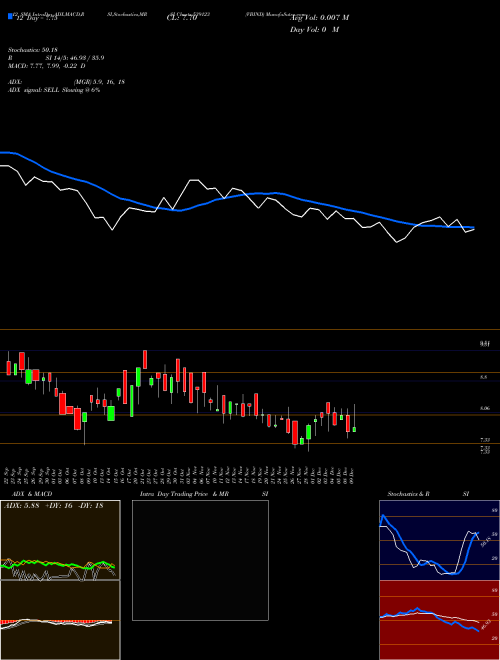Screen dimensions: 500x660
Task: Open the blue Stochastics oscillator panel
Action: coord(439,540)
